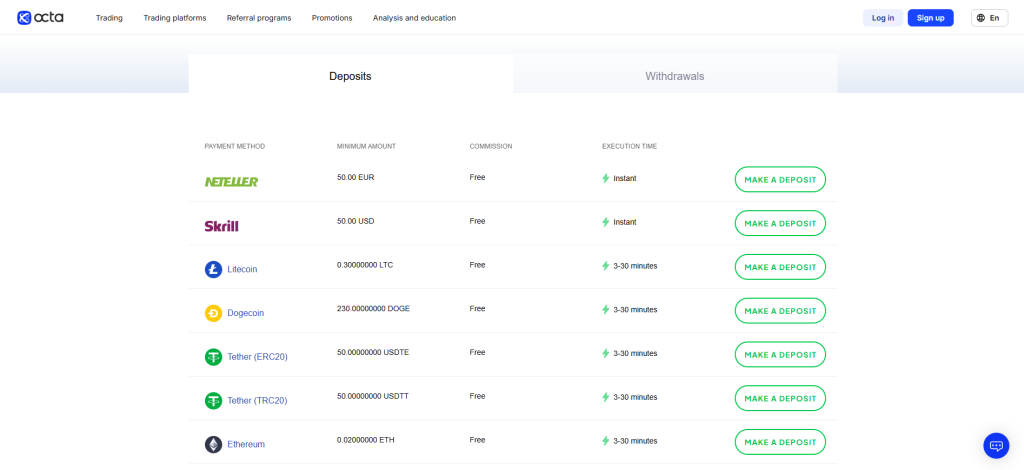Make a deposit with Neteller

(x=780, y=179)
